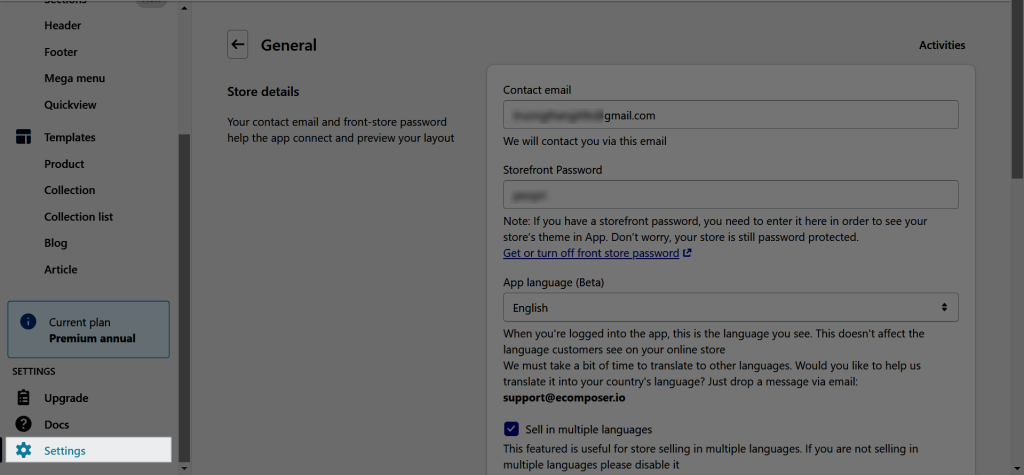Image resolution: width=1024 pixels, height=475 pixels.
Task: Open the Activities link
Action: pos(942,45)
